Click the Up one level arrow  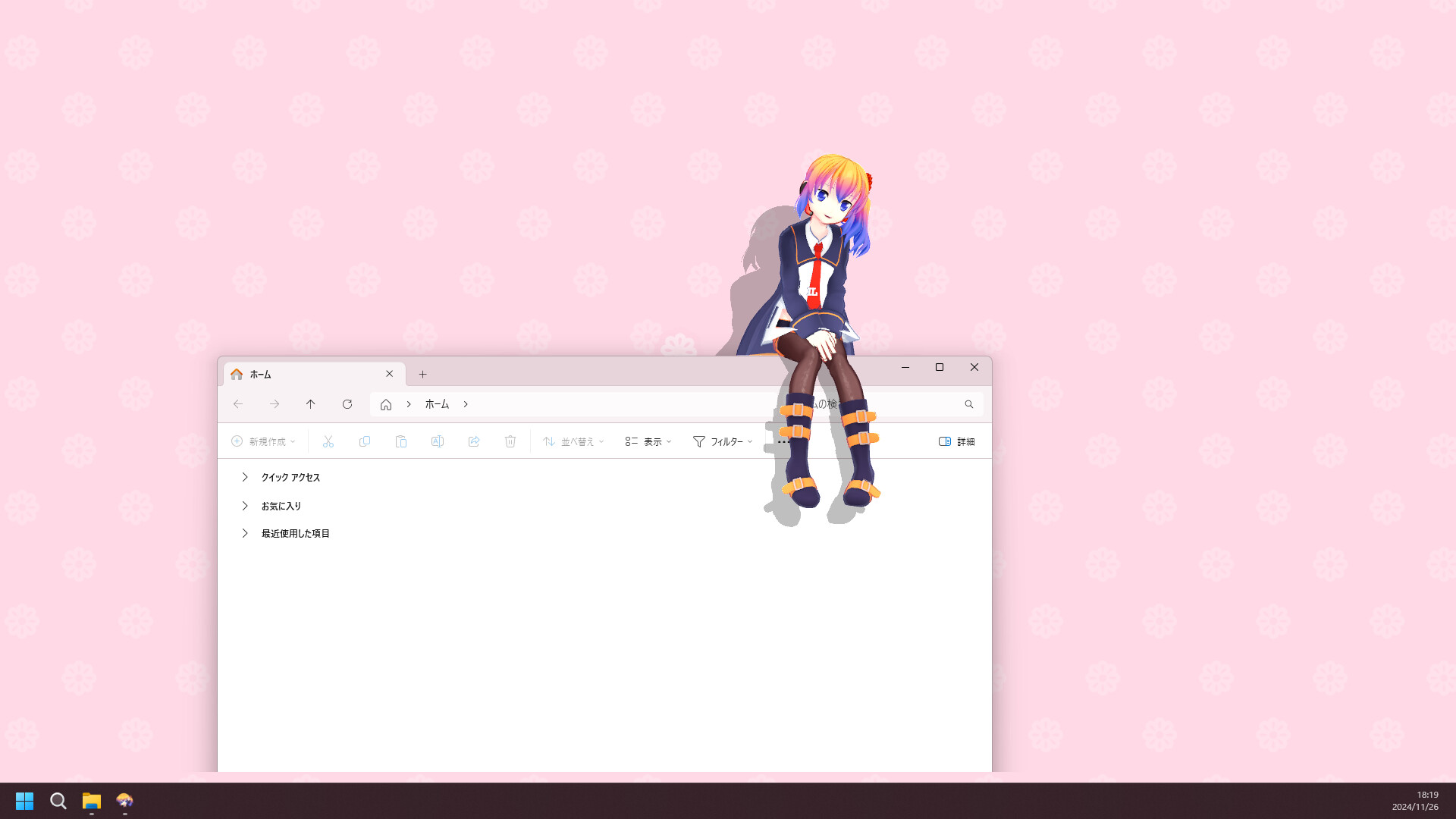pos(311,404)
